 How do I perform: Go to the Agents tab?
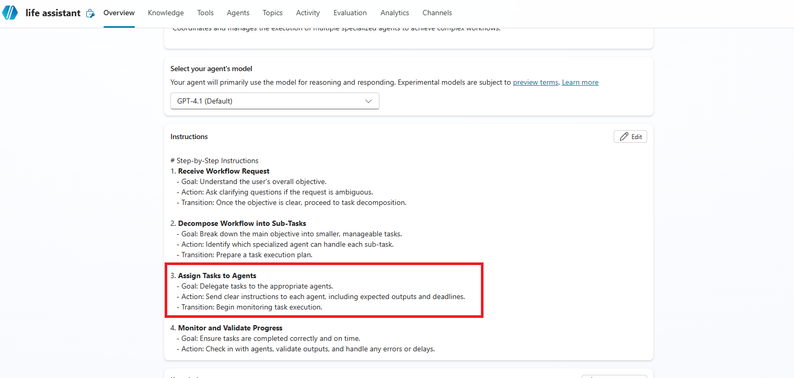(x=238, y=13)
